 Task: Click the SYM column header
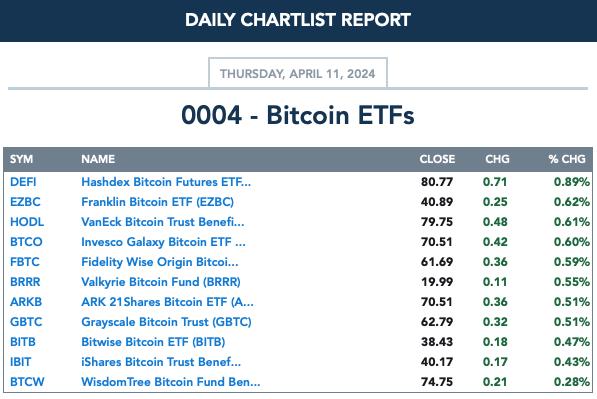pyautogui.click(x=21, y=159)
